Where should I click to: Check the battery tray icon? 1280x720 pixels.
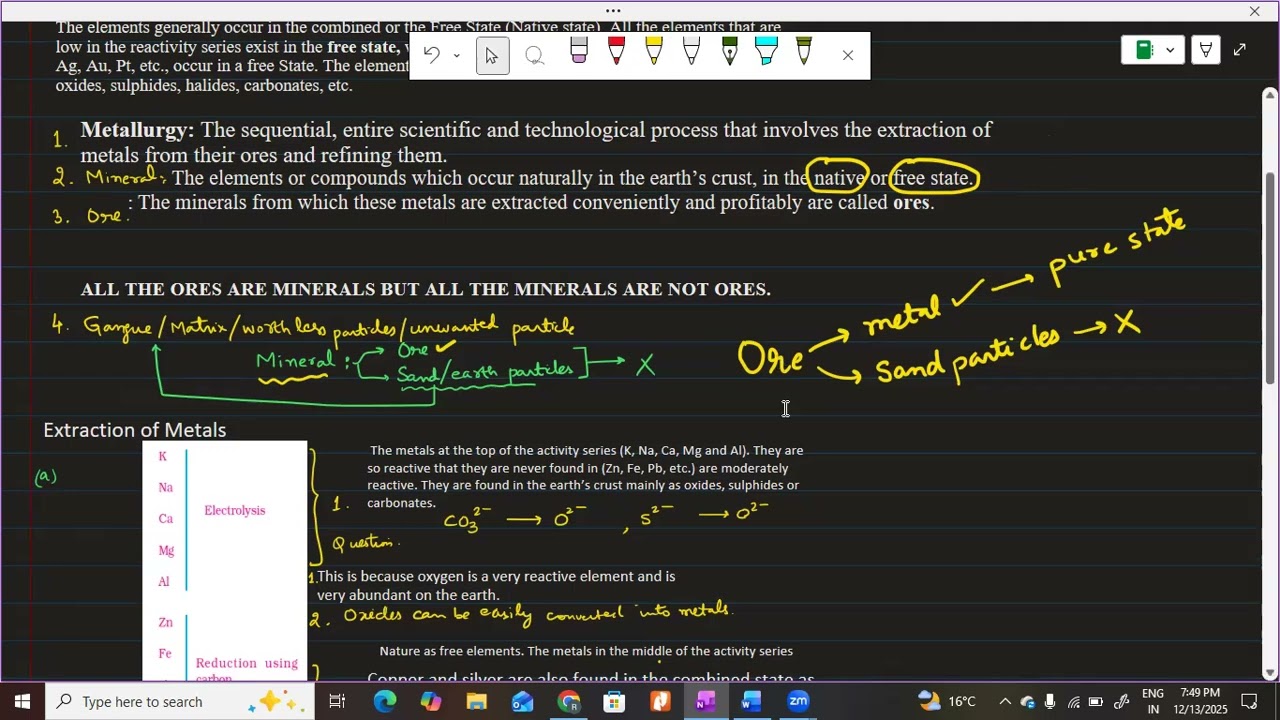1097,702
